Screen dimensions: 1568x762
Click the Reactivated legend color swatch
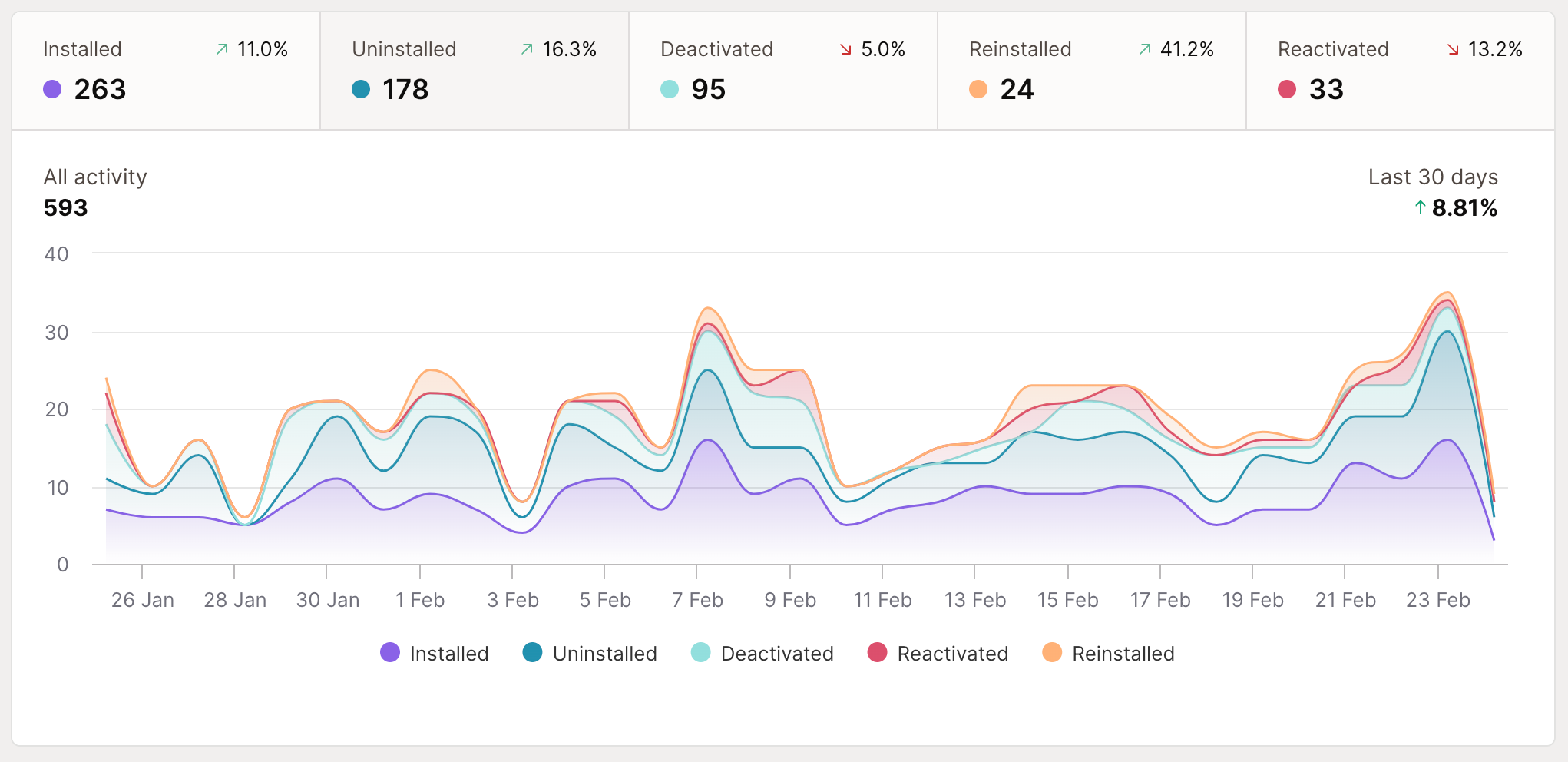[x=876, y=654]
